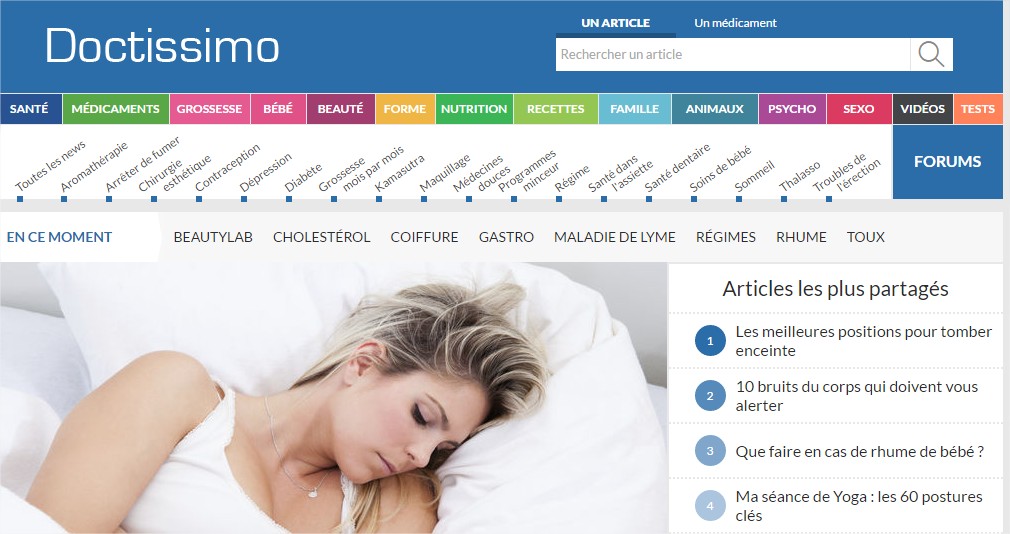Image resolution: width=1010 pixels, height=534 pixels.
Task: Open the sleeping woman featured image
Action: click(x=334, y=397)
